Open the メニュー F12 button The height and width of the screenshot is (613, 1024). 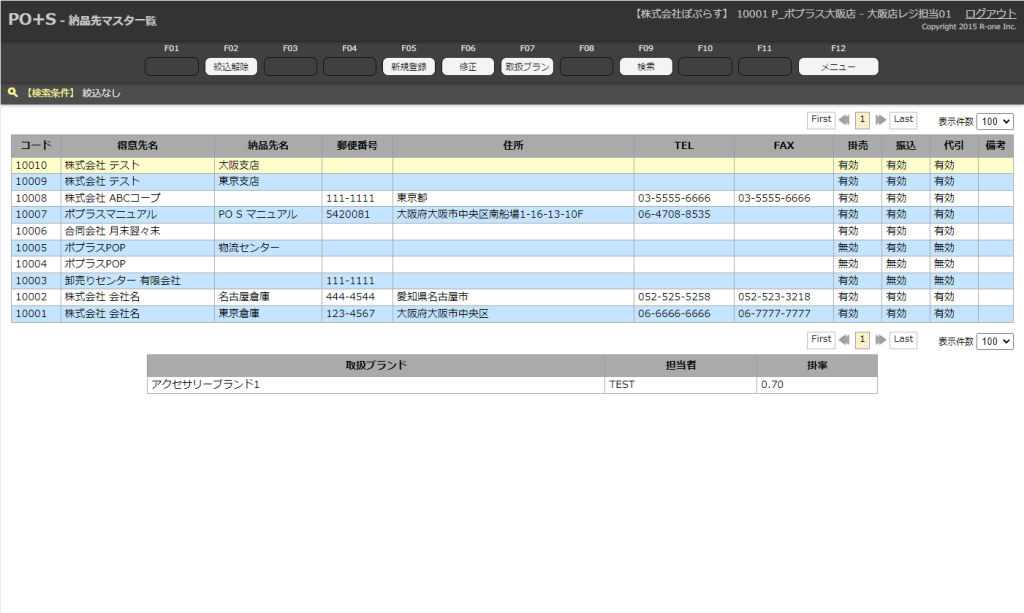point(837,67)
